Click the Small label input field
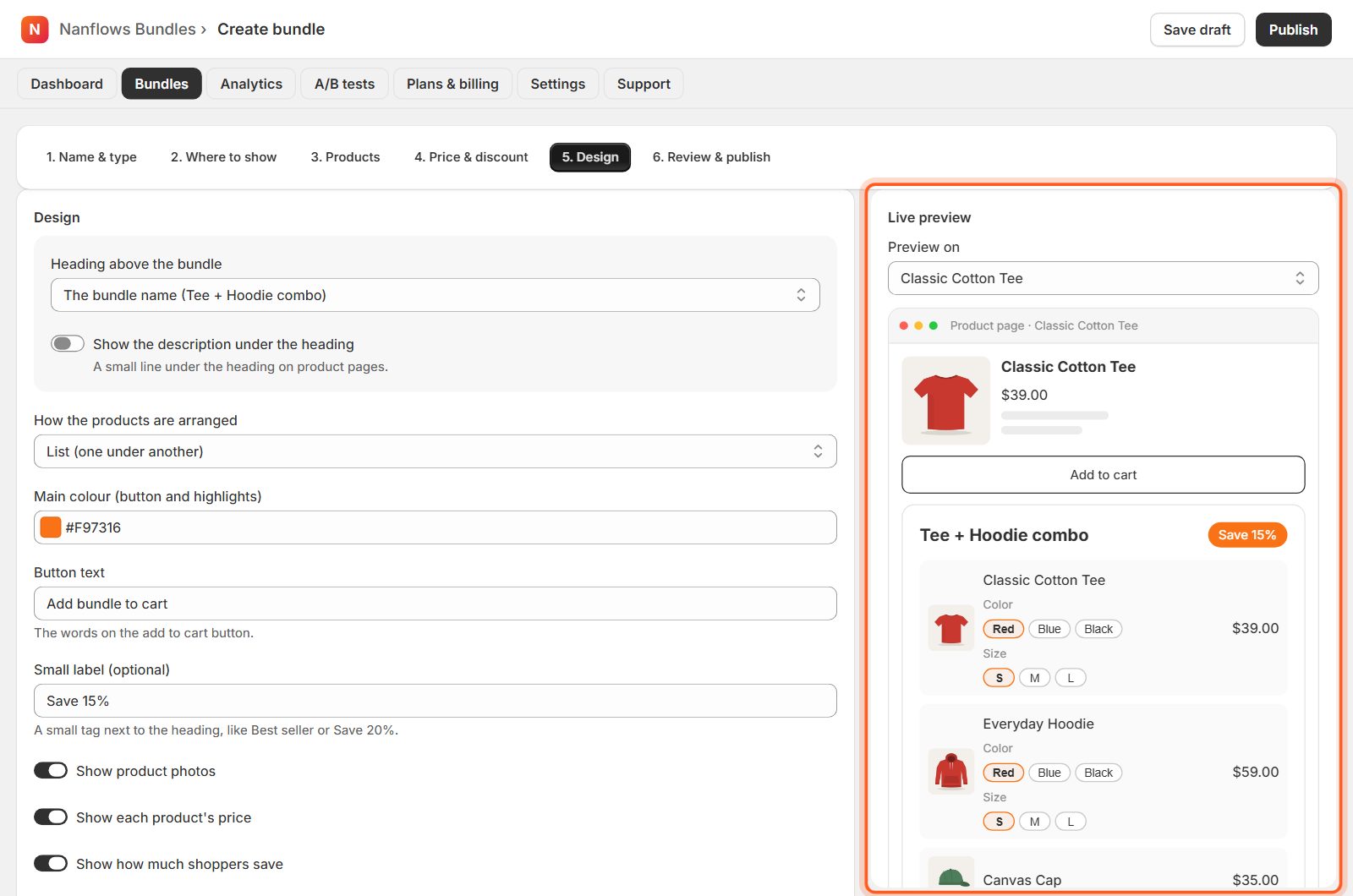 435,701
